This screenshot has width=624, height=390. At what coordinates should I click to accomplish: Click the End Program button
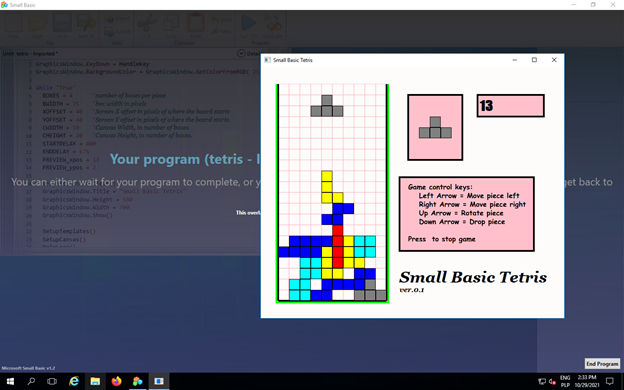pyautogui.click(x=602, y=364)
